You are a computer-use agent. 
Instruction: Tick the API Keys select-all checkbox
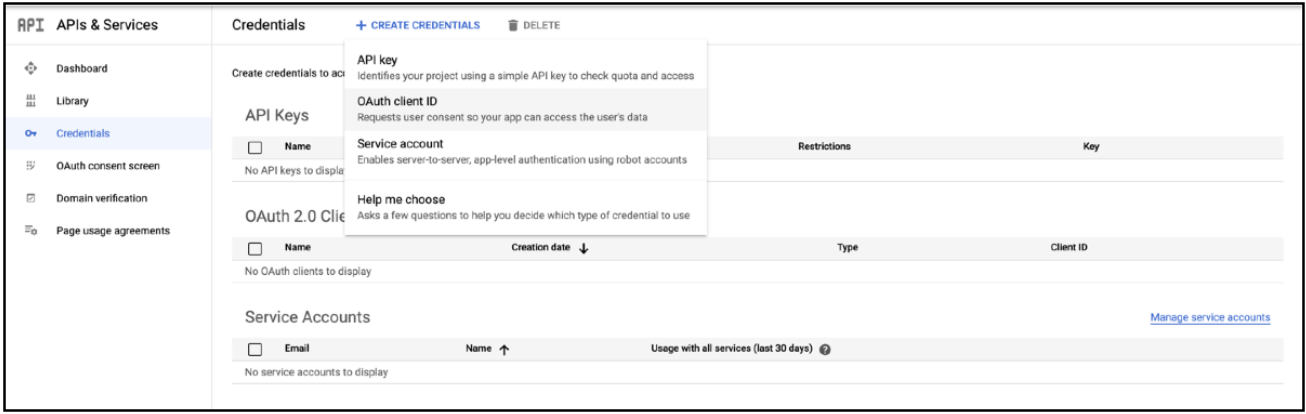(255, 147)
